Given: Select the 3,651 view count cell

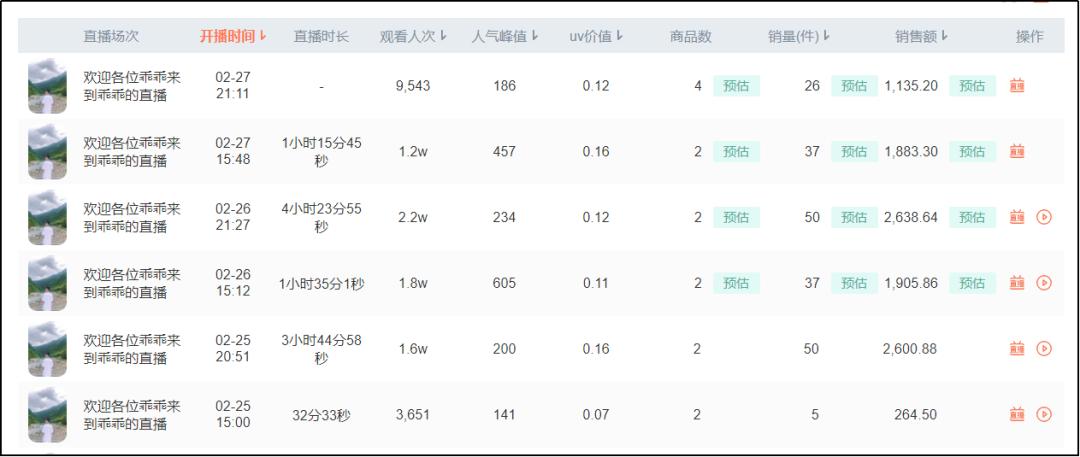Looking at the screenshot, I should (413, 414).
